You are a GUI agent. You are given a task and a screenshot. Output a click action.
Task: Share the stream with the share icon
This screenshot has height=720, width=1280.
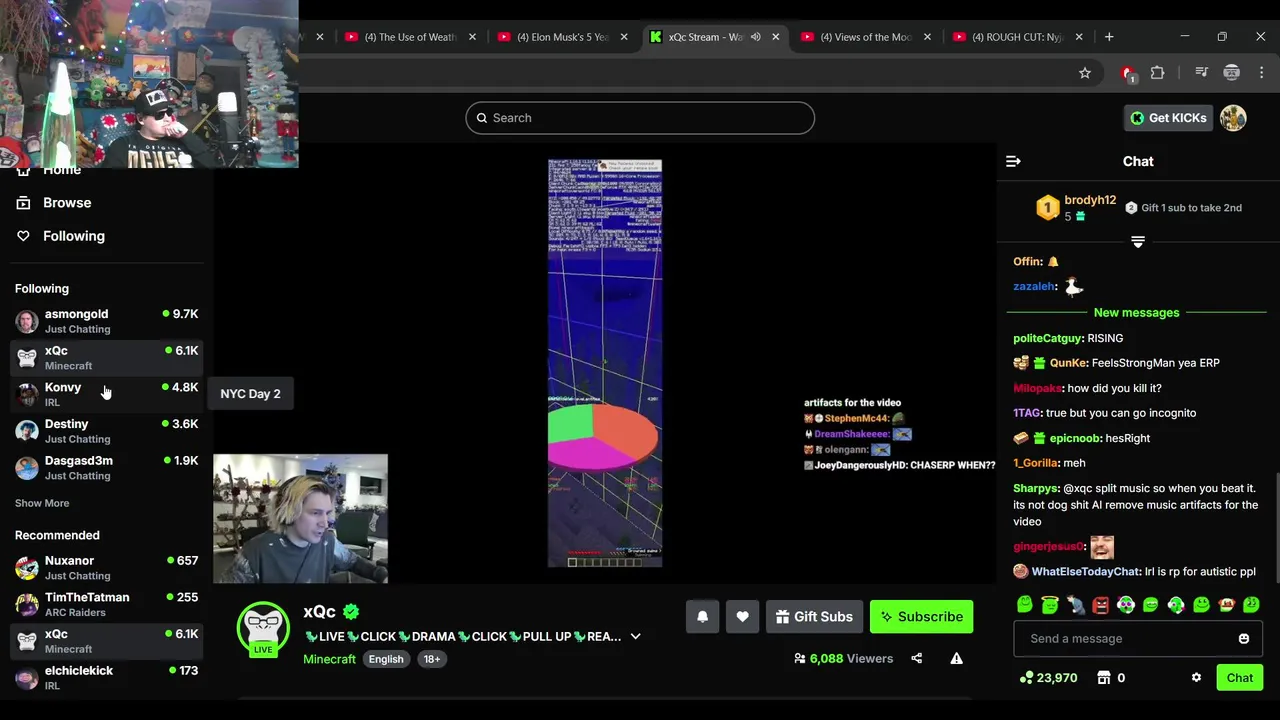click(917, 658)
